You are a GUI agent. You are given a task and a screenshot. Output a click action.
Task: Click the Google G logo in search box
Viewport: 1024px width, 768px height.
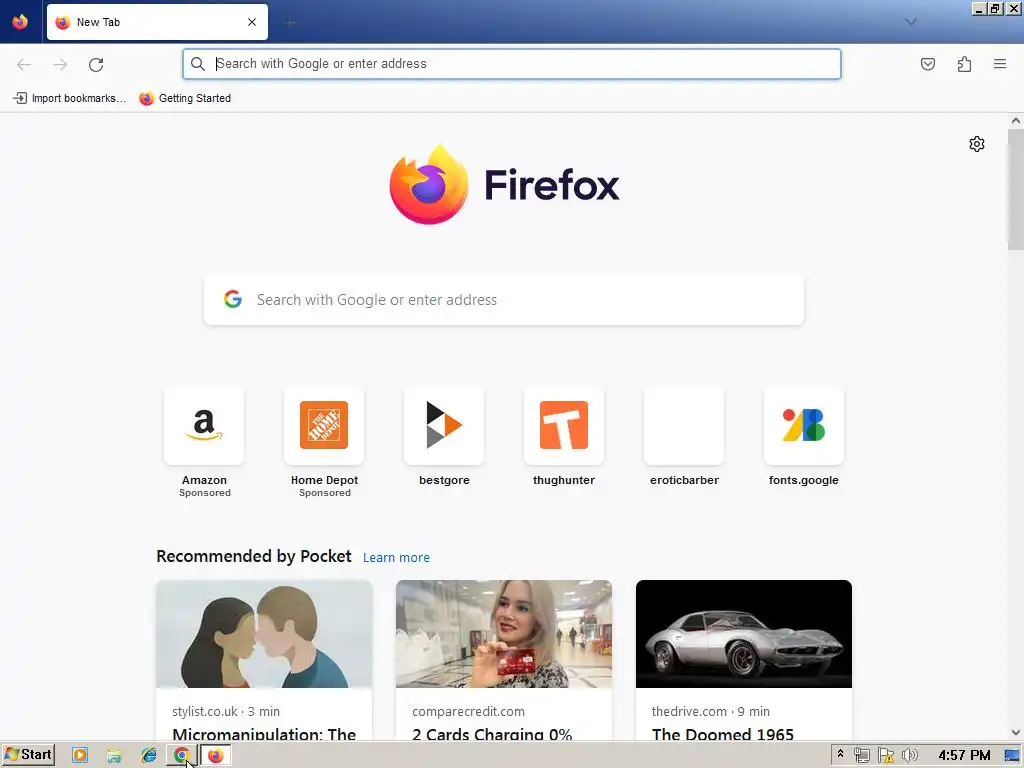click(x=232, y=299)
